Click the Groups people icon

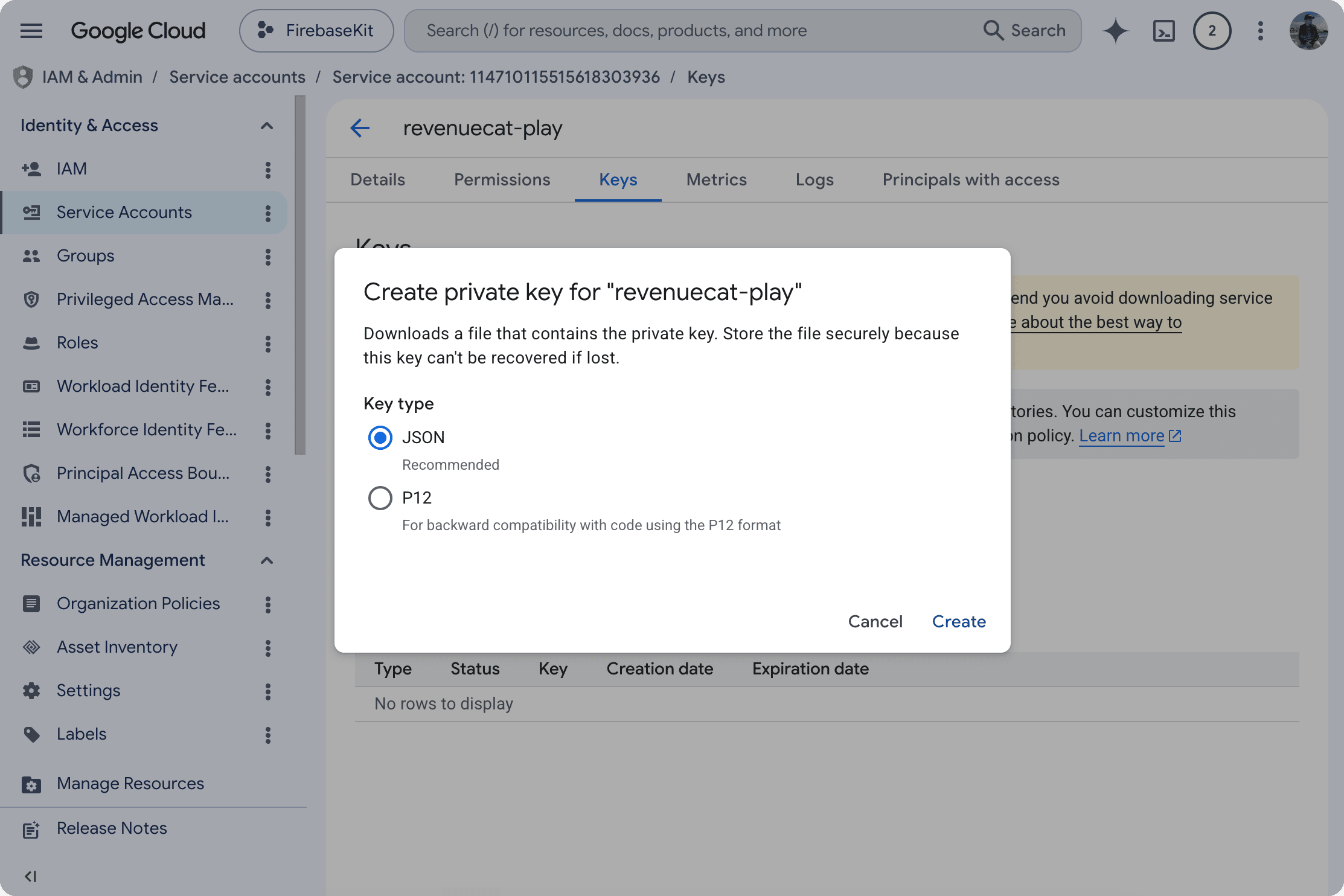tap(31, 256)
